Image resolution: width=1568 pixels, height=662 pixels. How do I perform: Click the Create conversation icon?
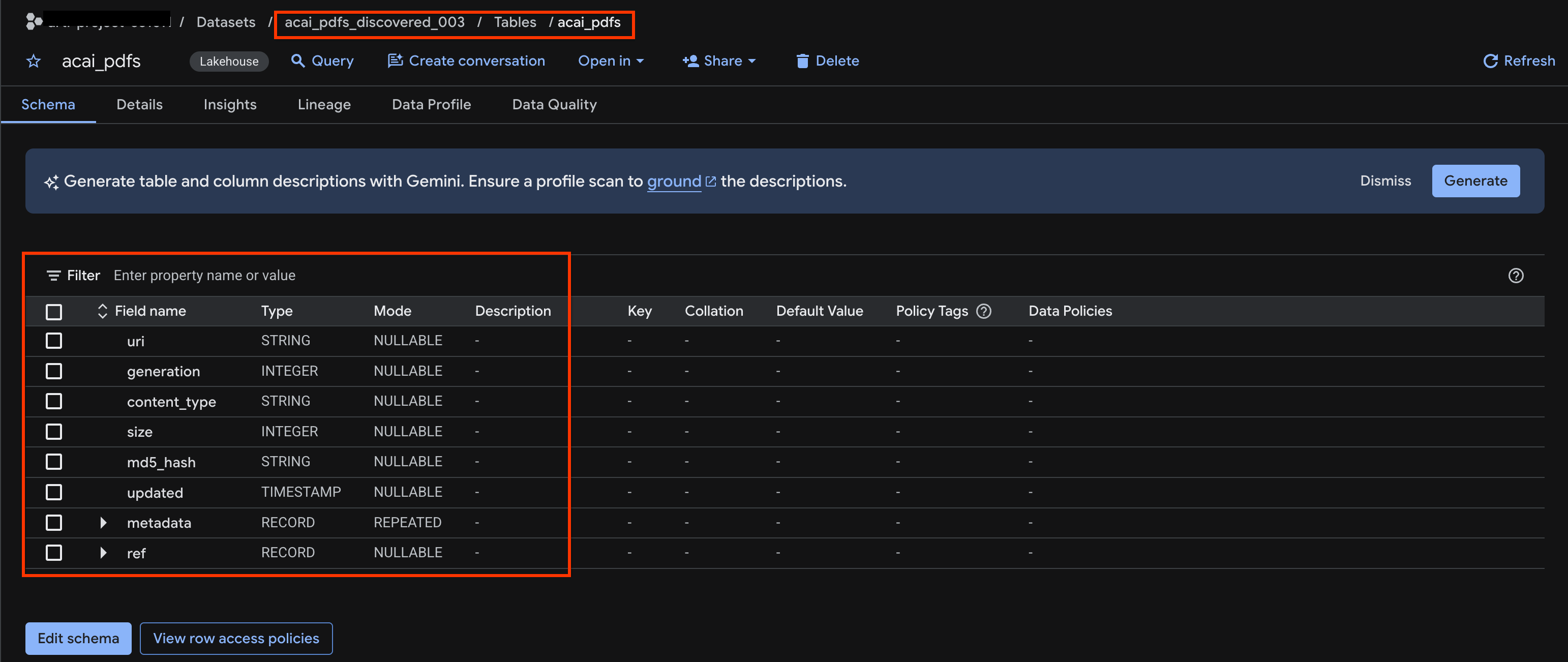[395, 61]
